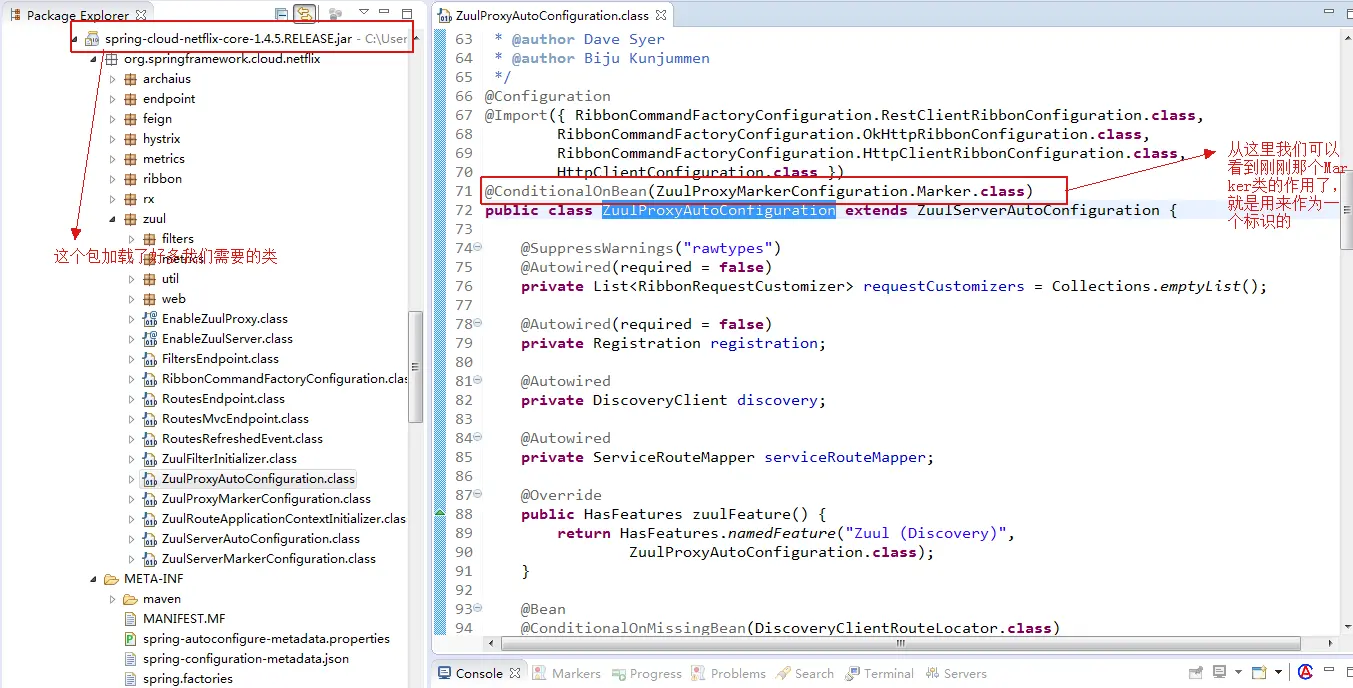The image size is (1353, 688).
Task: Toggle Link with Editor in Package Explorer
Action: (x=304, y=15)
